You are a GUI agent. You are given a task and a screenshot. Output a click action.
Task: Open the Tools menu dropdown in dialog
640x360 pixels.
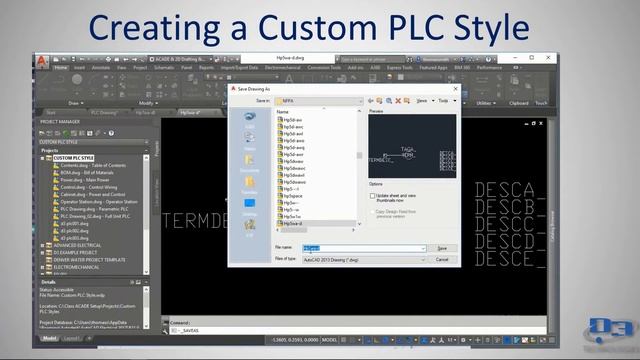[447, 101]
